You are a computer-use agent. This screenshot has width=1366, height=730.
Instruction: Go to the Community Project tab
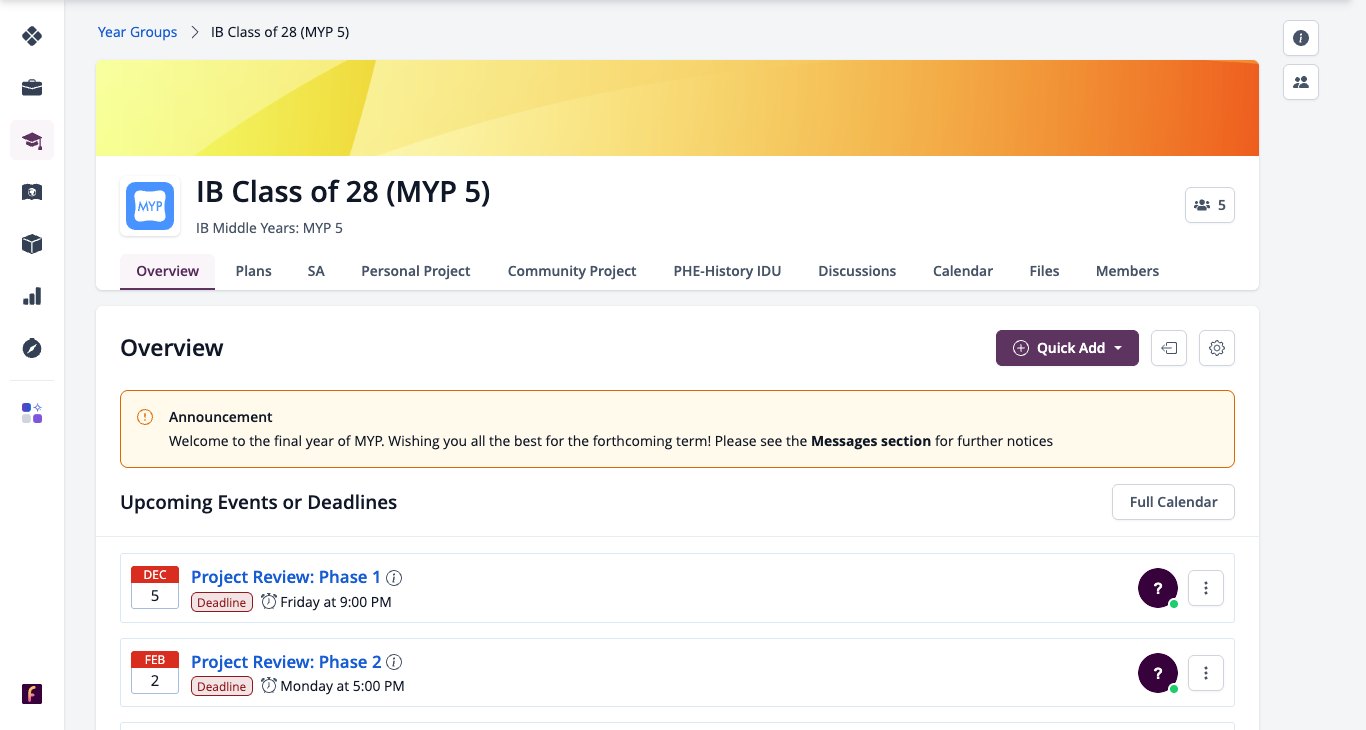pos(572,271)
